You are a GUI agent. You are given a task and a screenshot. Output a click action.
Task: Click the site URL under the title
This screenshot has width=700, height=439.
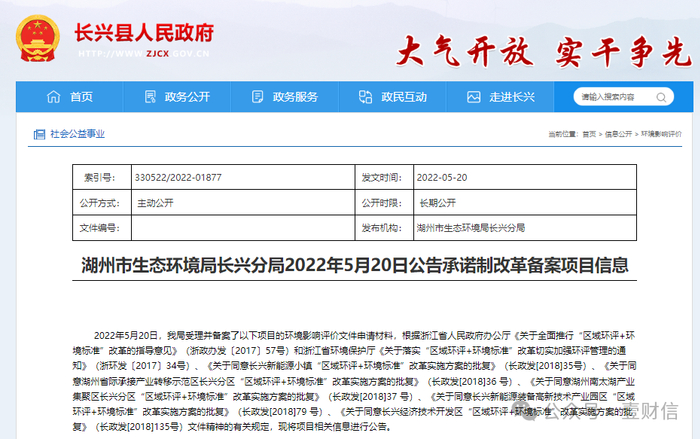click(x=144, y=54)
